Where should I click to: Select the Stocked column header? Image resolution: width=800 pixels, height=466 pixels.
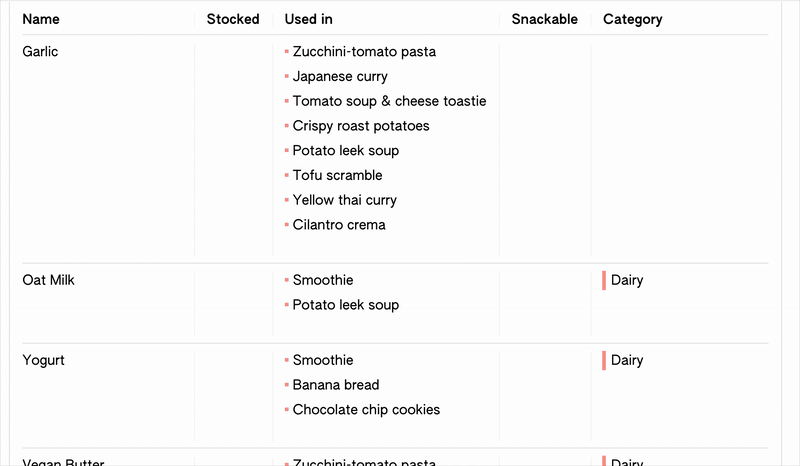233,19
